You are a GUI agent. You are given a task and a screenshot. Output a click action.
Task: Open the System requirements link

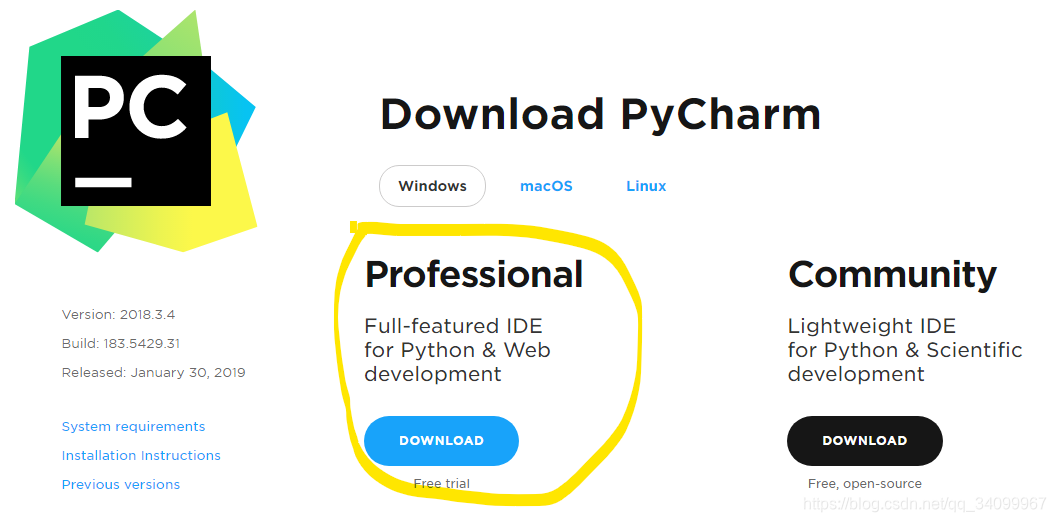(x=133, y=426)
